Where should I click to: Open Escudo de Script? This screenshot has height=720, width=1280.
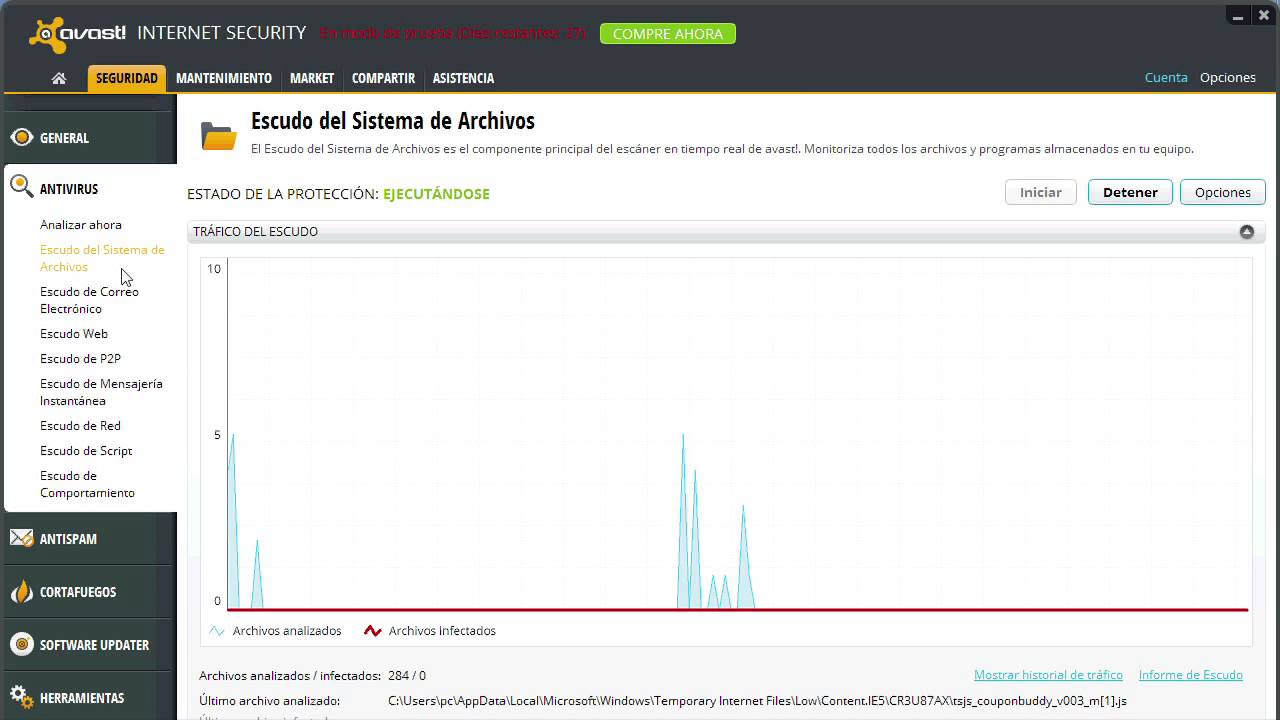click(x=86, y=451)
